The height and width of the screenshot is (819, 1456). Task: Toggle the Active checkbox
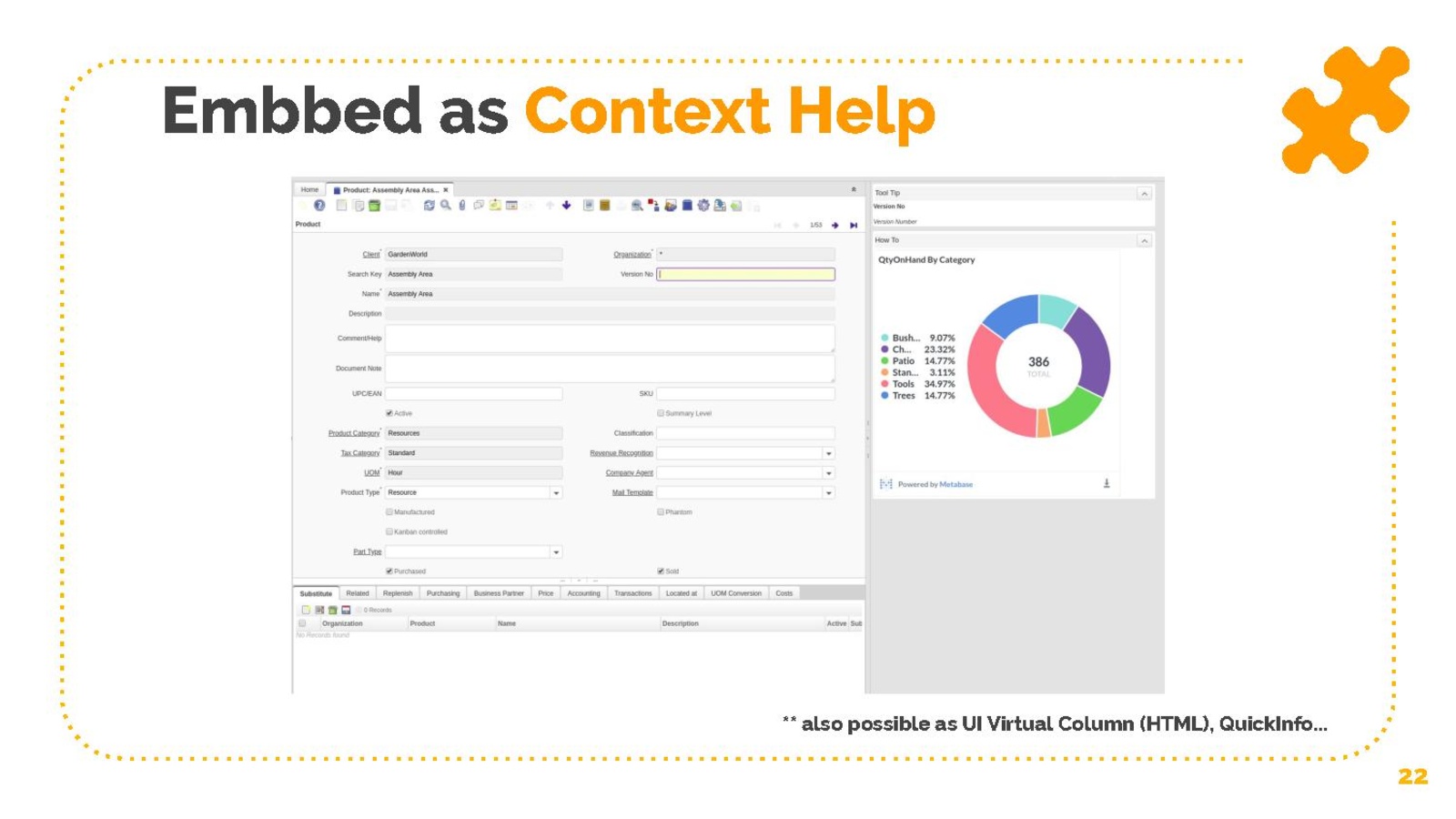[x=389, y=413]
